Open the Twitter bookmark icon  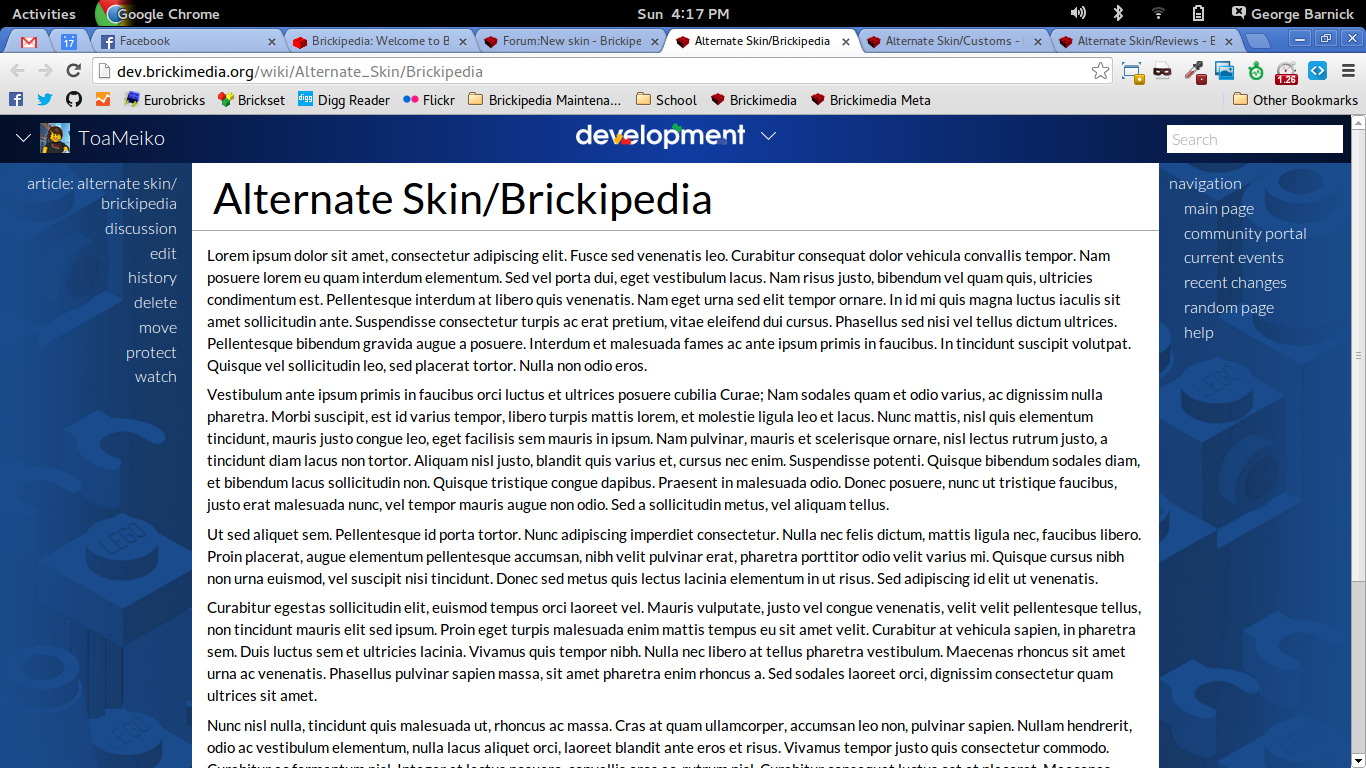point(45,100)
